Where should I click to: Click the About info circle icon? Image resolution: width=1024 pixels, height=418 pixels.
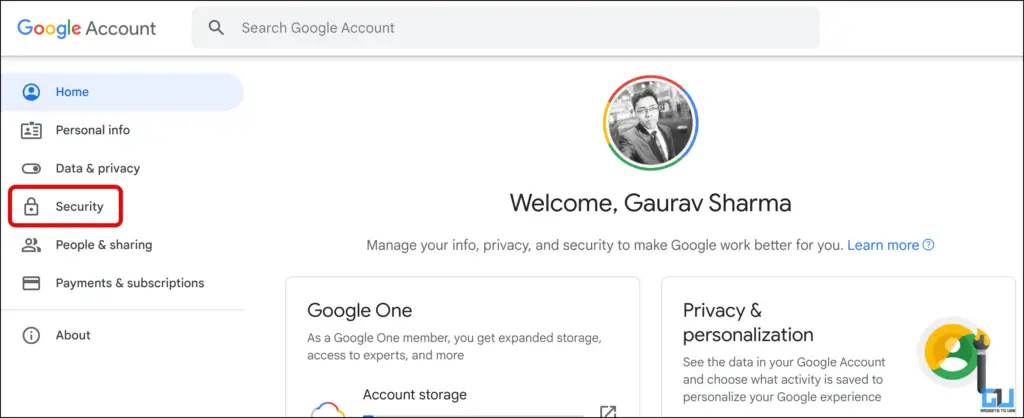pyautogui.click(x=31, y=335)
